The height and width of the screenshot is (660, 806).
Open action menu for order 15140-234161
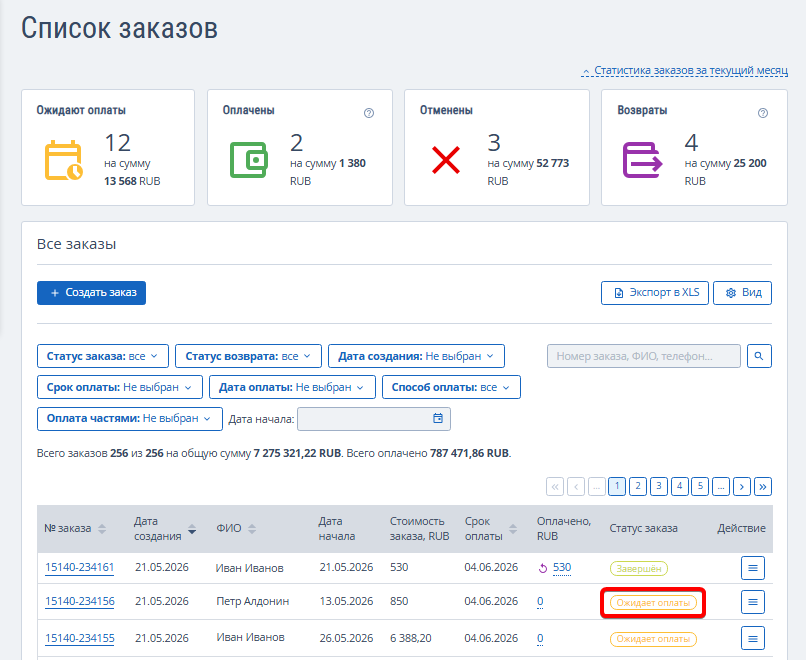tap(753, 568)
